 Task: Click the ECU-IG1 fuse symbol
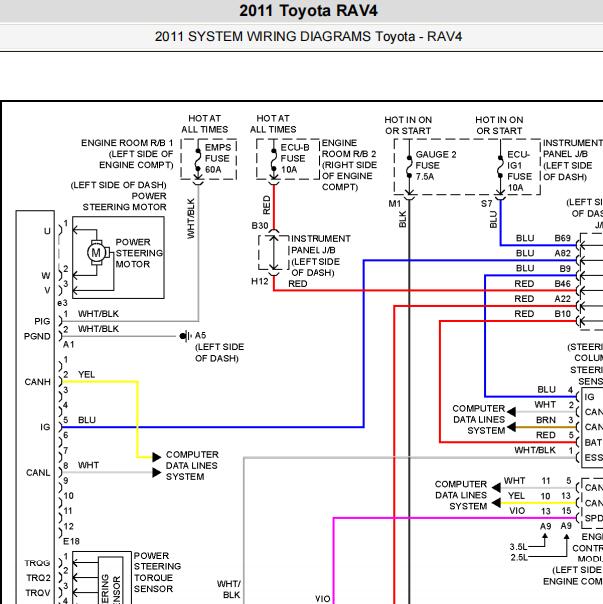click(x=500, y=166)
